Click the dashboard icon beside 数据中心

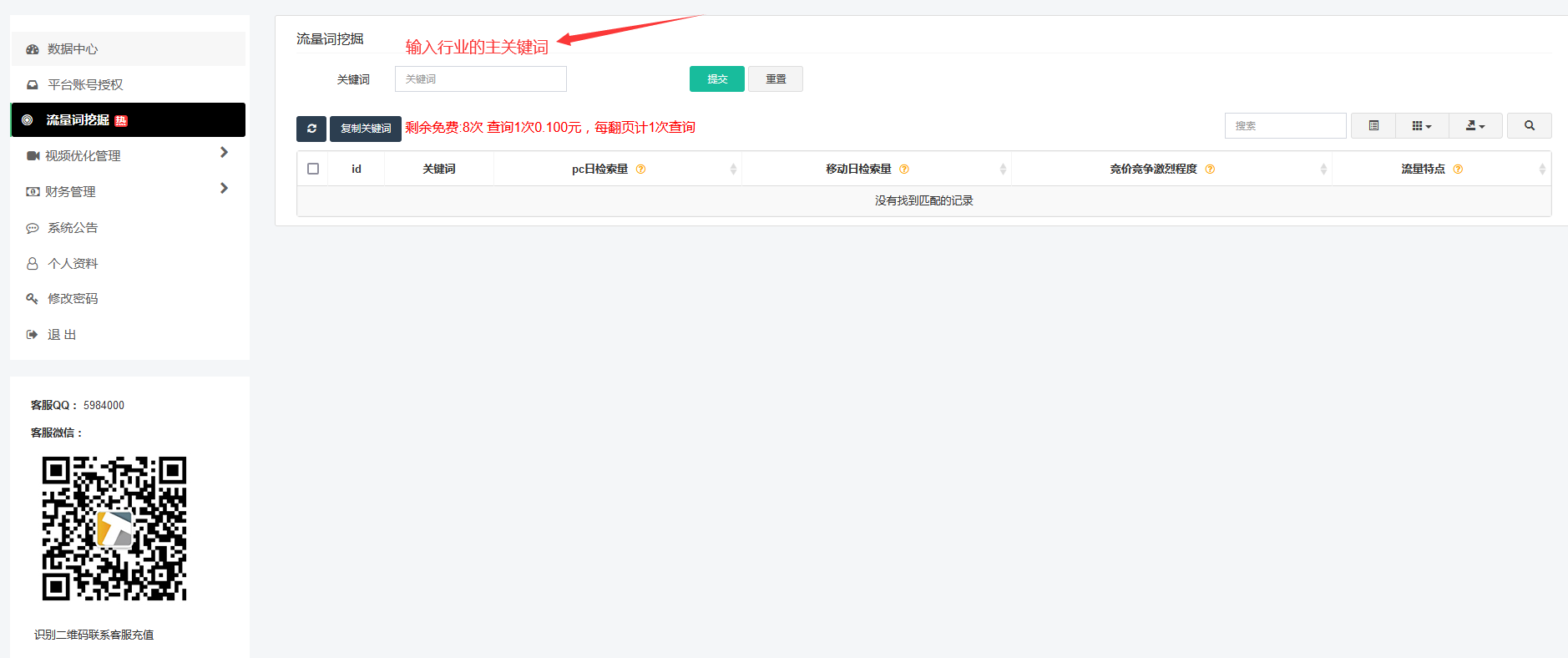click(33, 49)
